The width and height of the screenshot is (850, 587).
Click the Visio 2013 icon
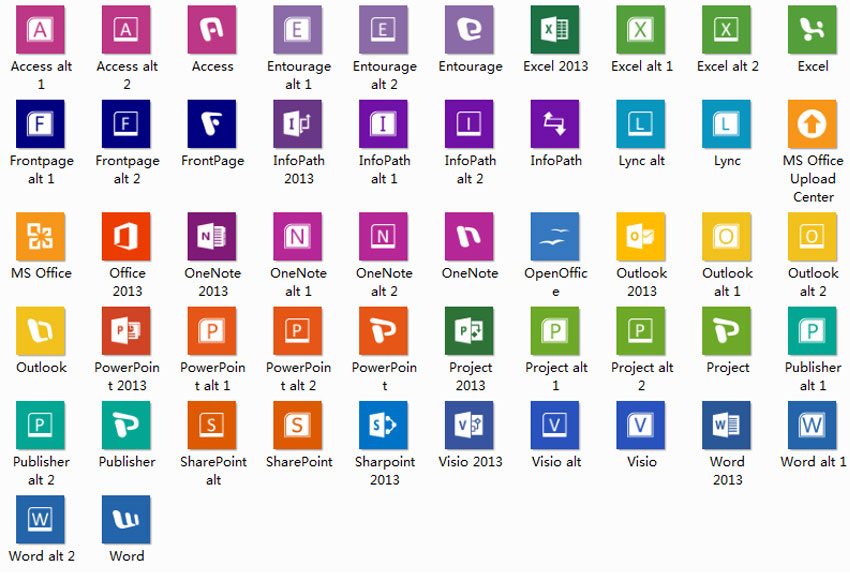pyautogui.click(x=469, y=425)
